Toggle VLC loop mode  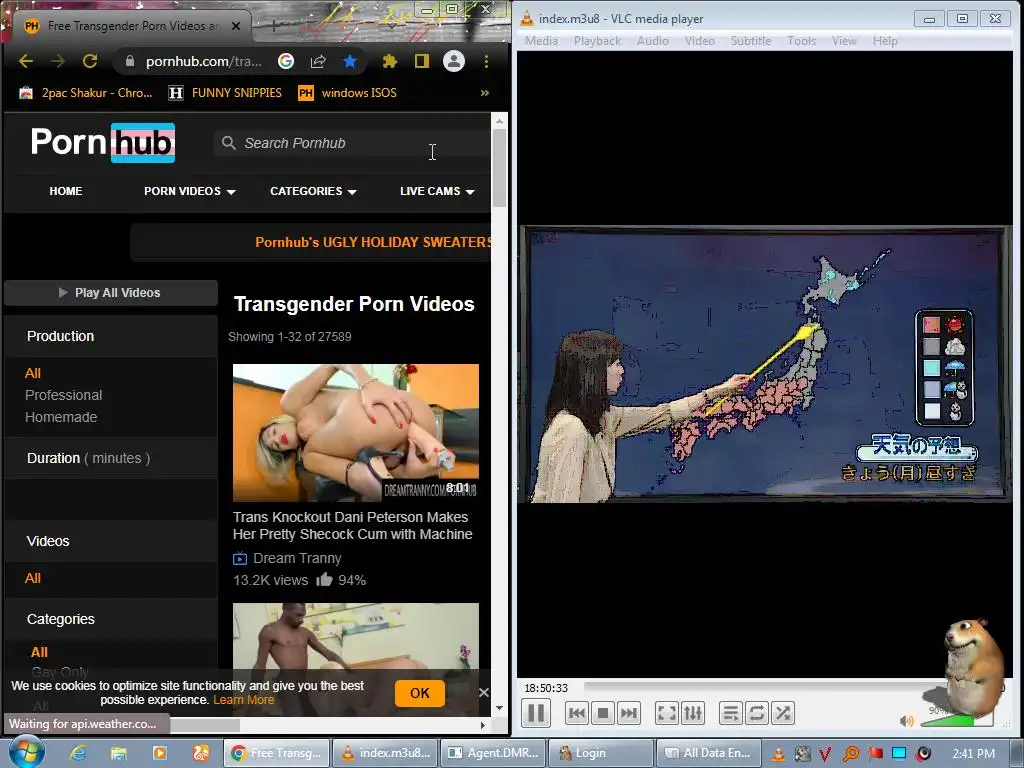[x=757, y=713]
